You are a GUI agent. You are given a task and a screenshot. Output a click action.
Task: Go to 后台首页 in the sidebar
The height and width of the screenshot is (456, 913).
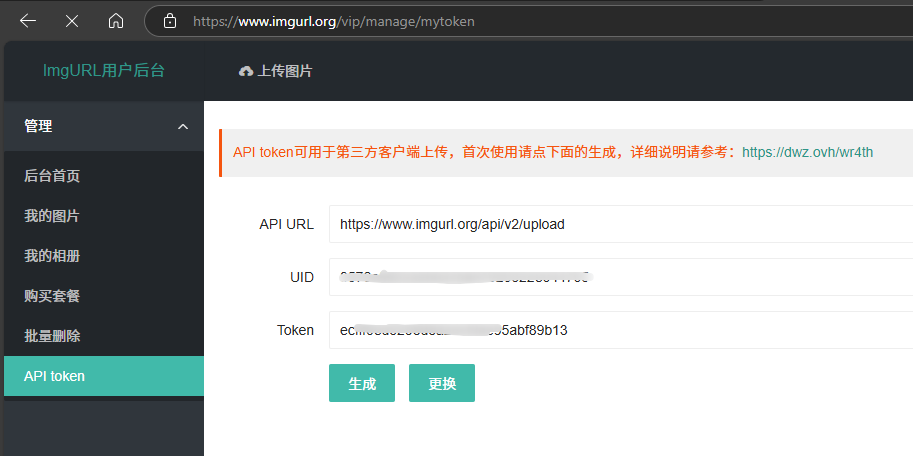click(x=104, y=176)
